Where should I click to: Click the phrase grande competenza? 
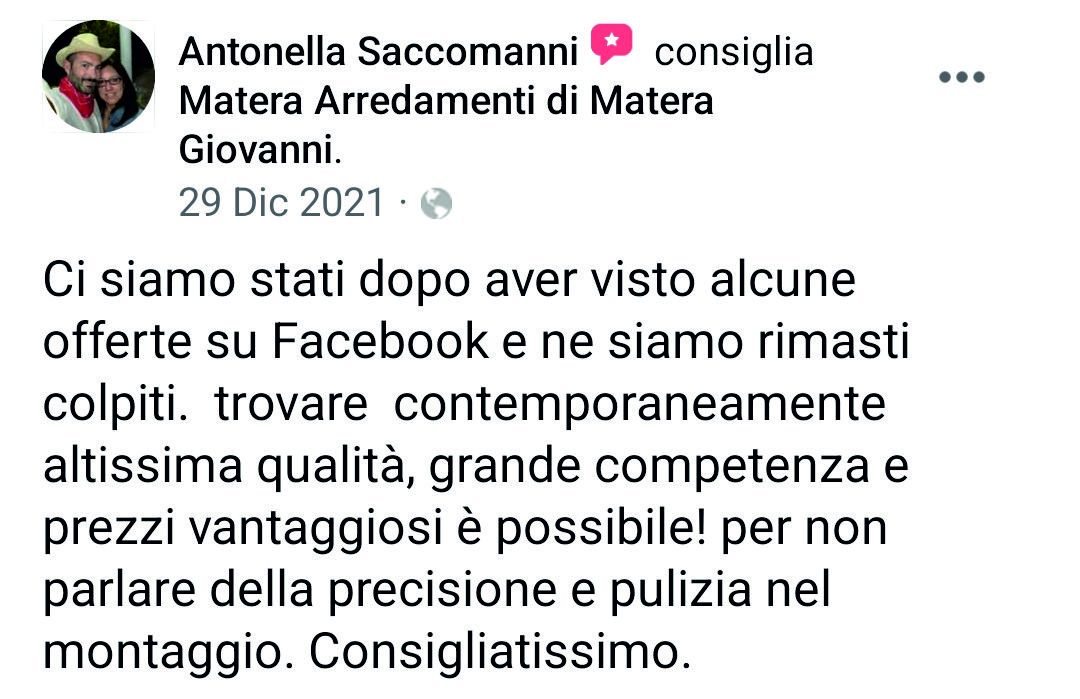(x=649, y=468)
